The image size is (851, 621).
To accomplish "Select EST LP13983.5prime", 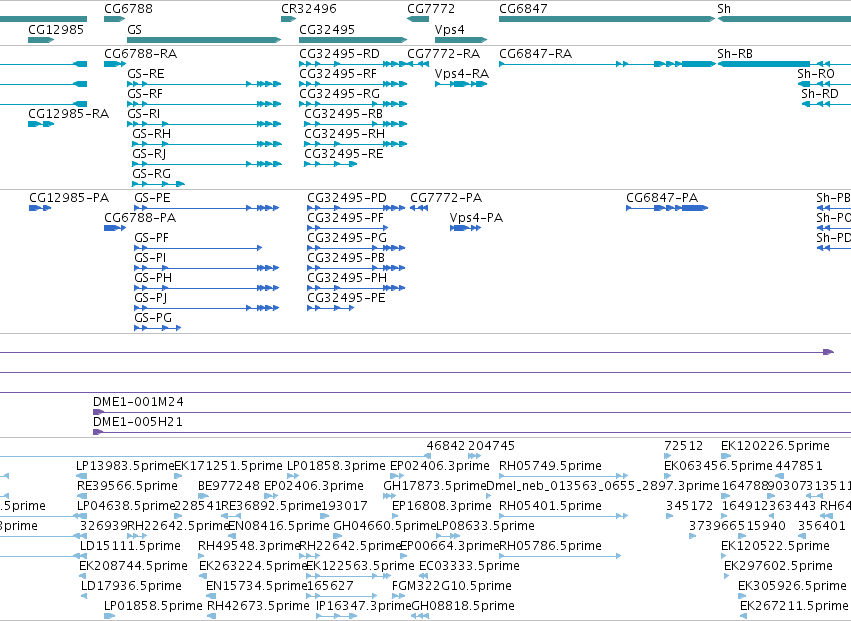I will coord(125,466).
